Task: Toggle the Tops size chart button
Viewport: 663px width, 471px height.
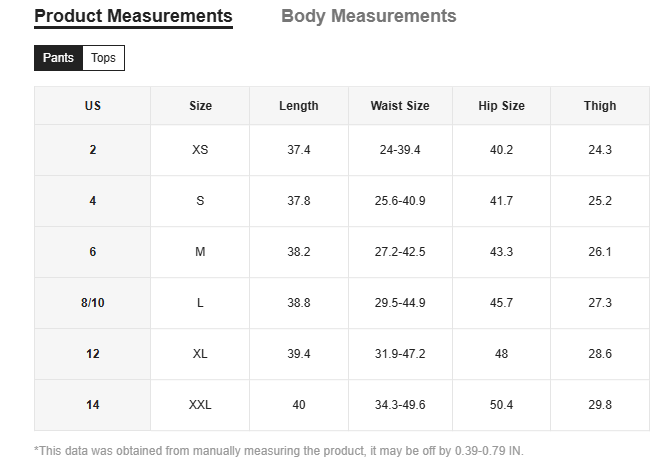Action: point(103,58)
